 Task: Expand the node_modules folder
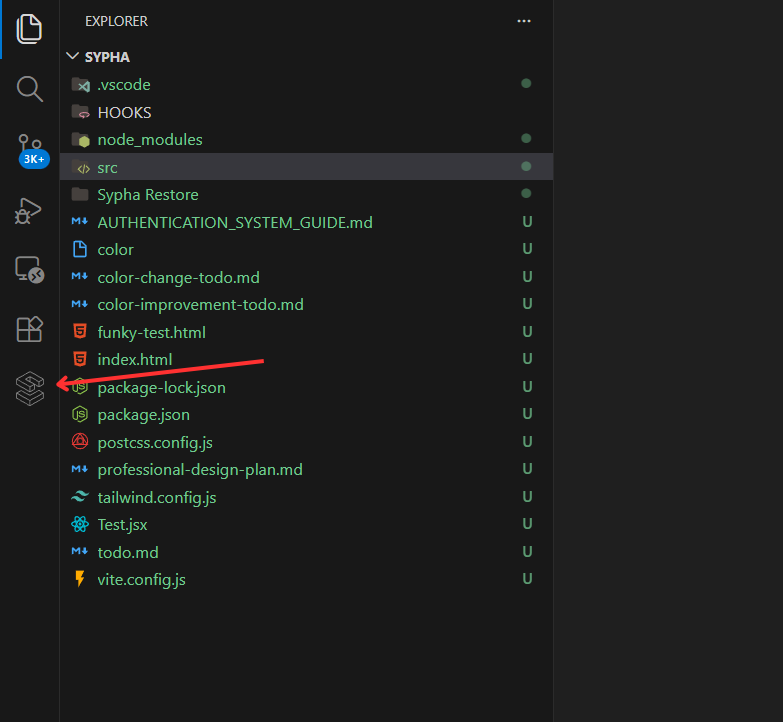pos(306,139)
